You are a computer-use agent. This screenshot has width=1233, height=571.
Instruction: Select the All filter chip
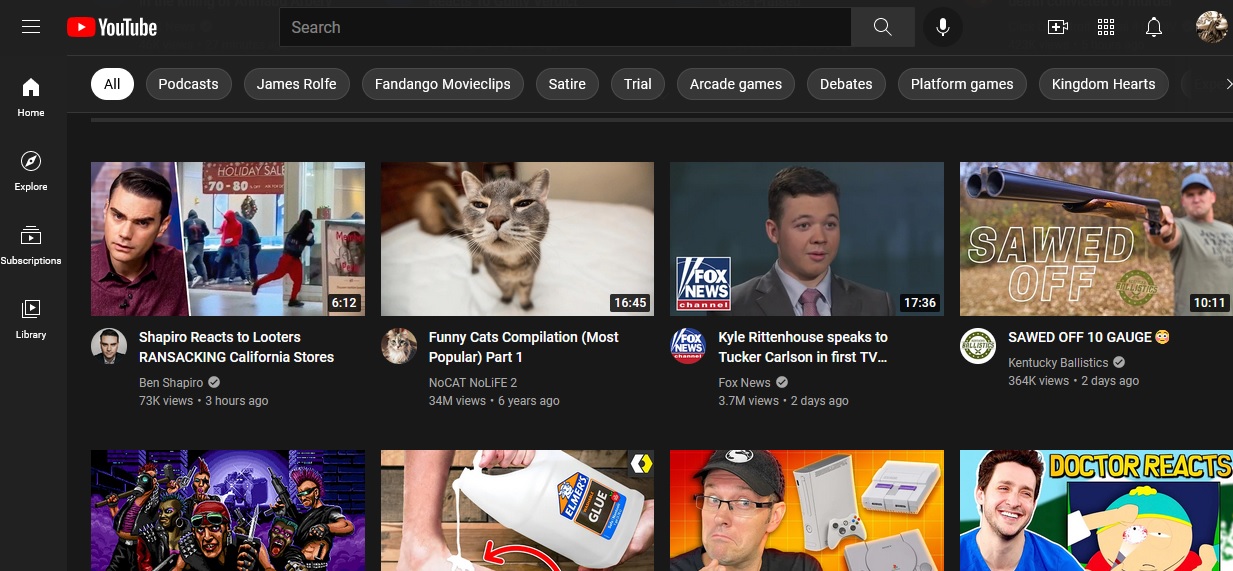coord(112,84)
